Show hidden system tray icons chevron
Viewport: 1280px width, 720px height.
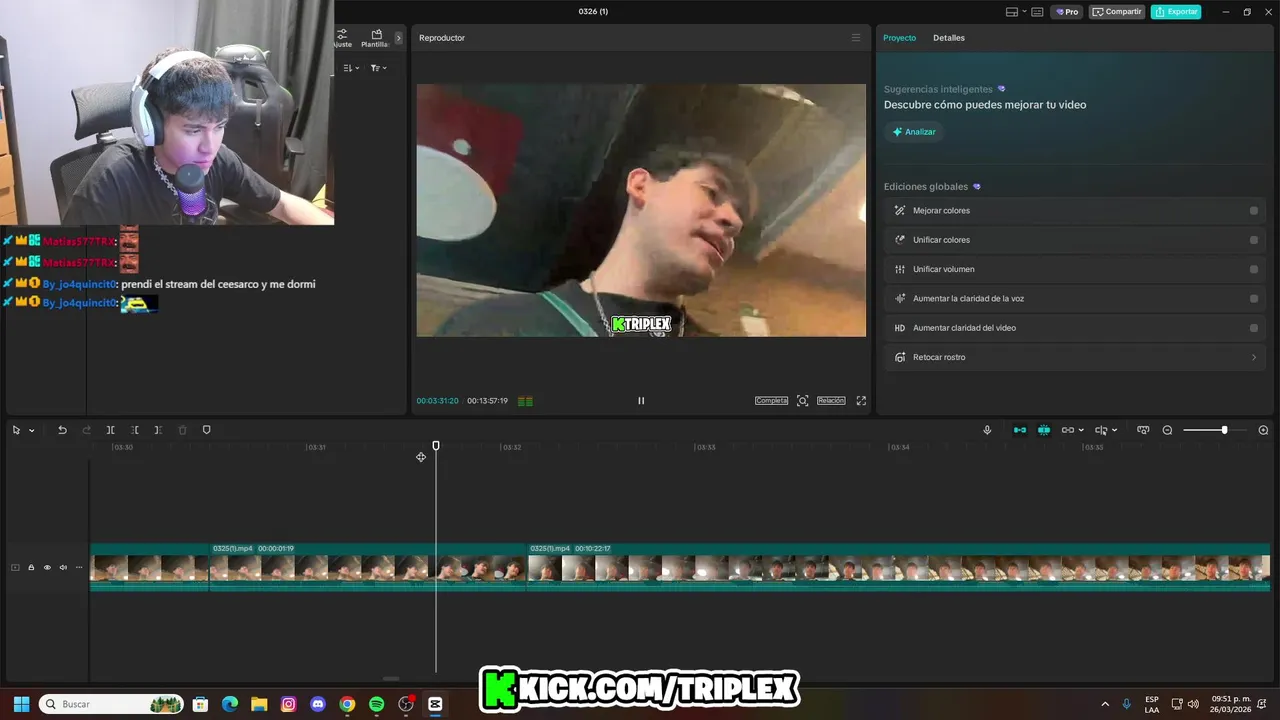1105,704
